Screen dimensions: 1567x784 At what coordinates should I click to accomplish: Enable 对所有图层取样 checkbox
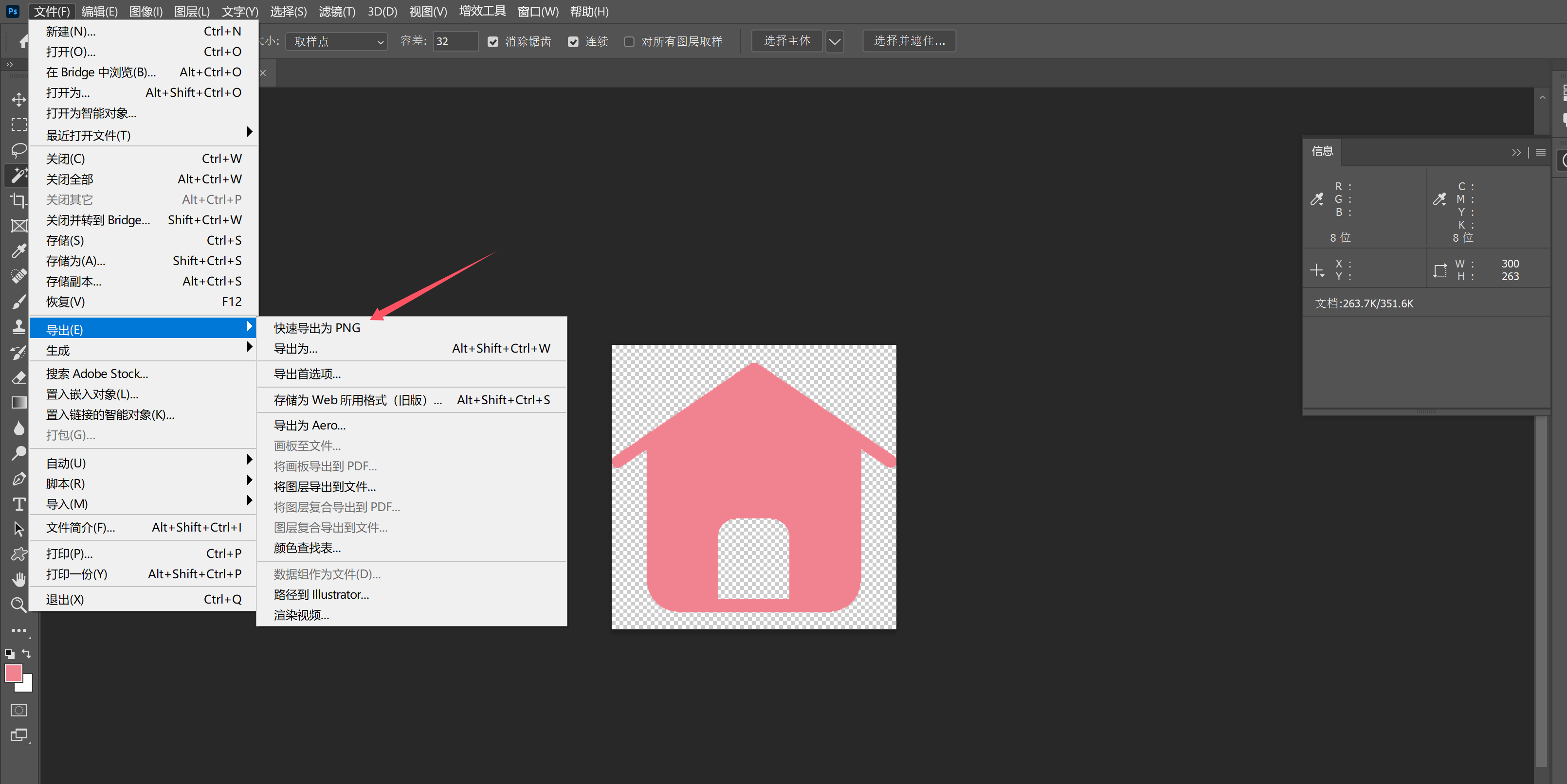(x=629, y=41)
